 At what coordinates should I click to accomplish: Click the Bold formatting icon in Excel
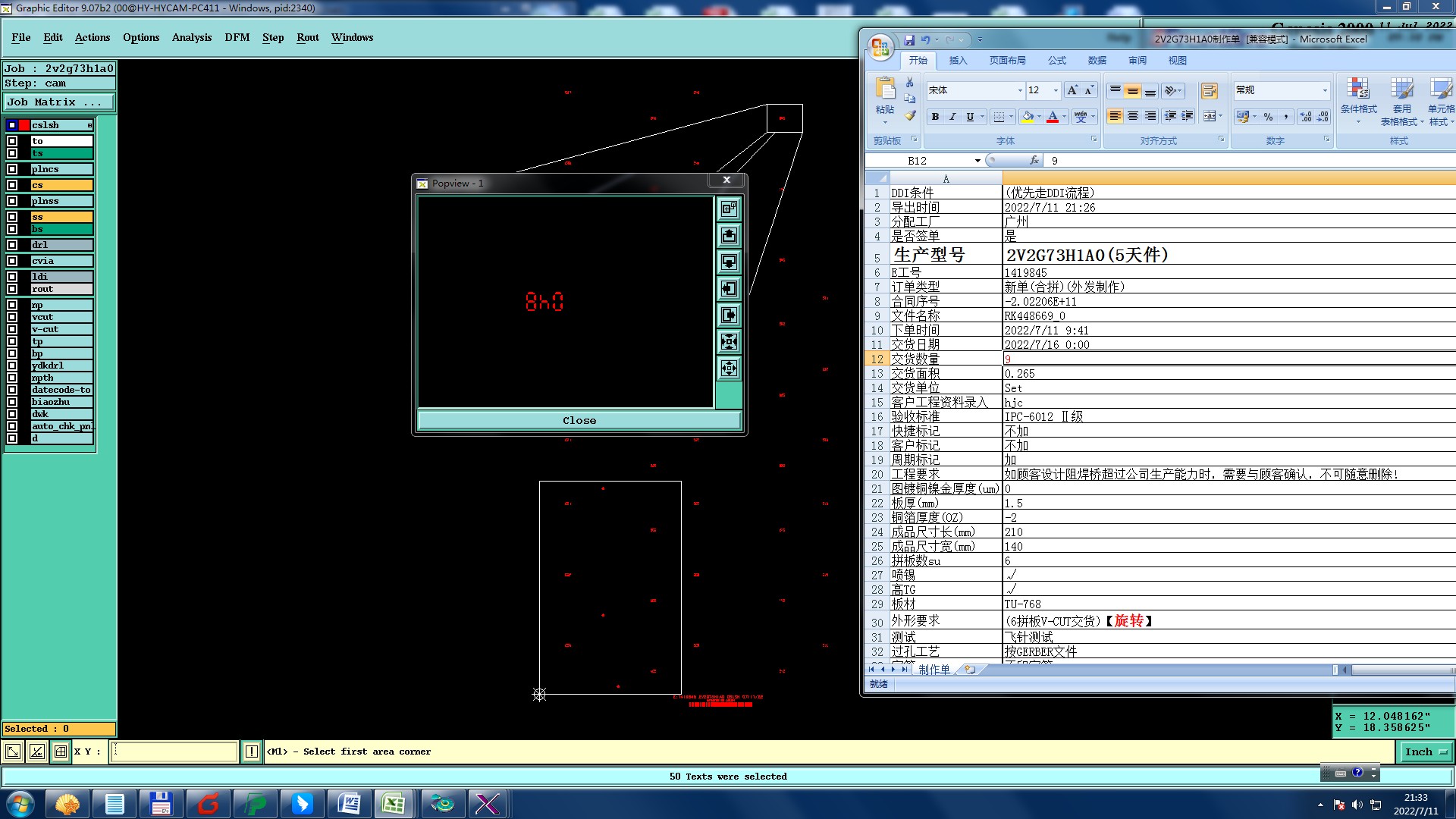pos(935,117)
